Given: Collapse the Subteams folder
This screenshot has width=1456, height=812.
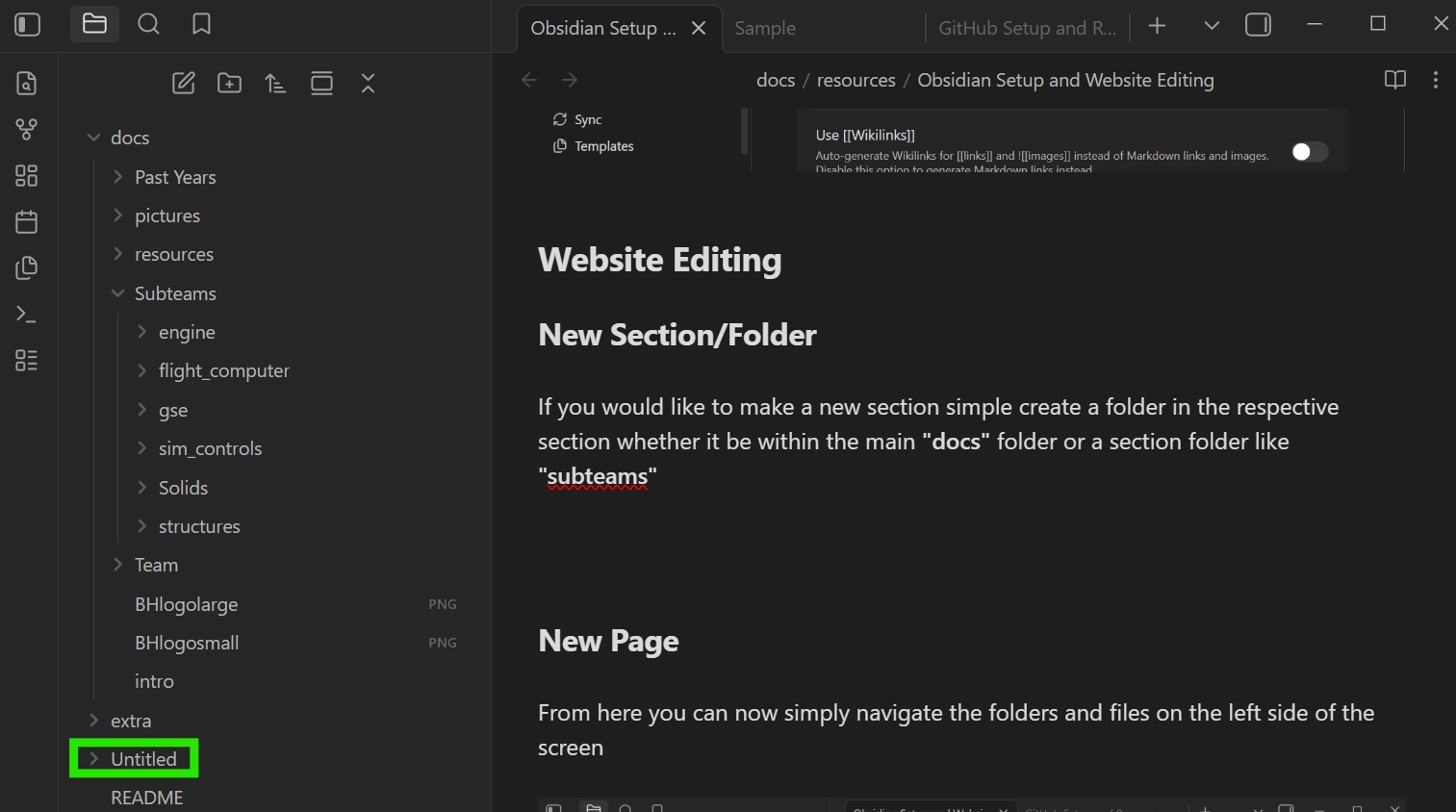Looking at the screenshot, I should click(117, 293).
